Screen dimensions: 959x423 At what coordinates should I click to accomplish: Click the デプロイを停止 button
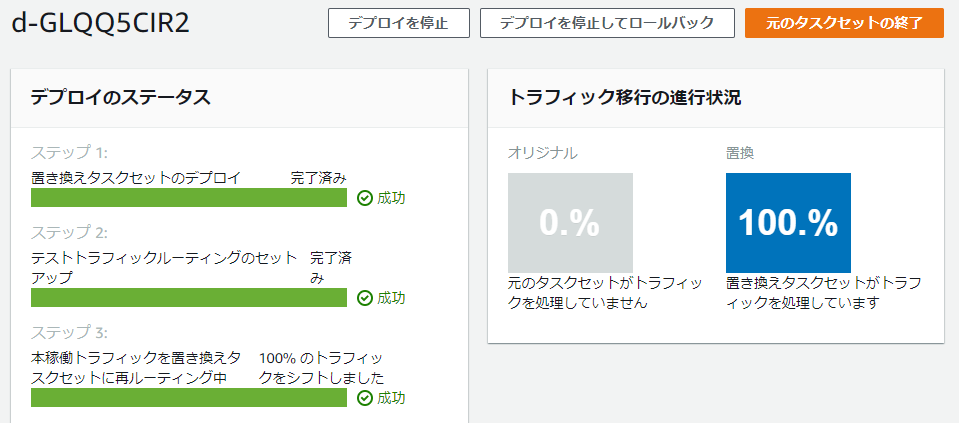tap(398, 23)
